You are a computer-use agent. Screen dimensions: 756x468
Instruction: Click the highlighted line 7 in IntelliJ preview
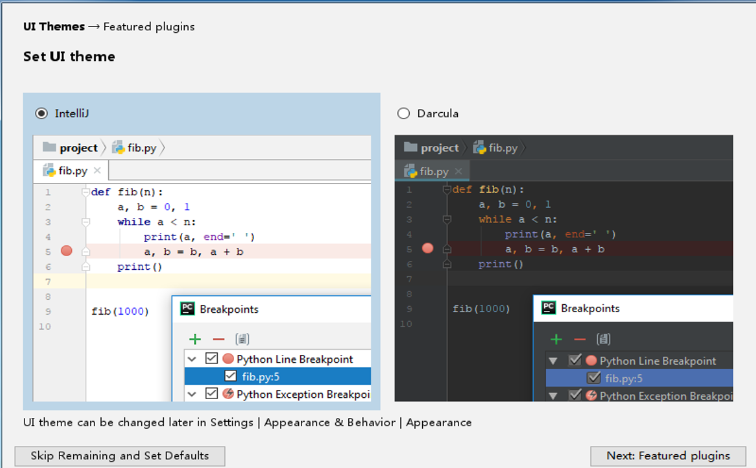(202, 281)
